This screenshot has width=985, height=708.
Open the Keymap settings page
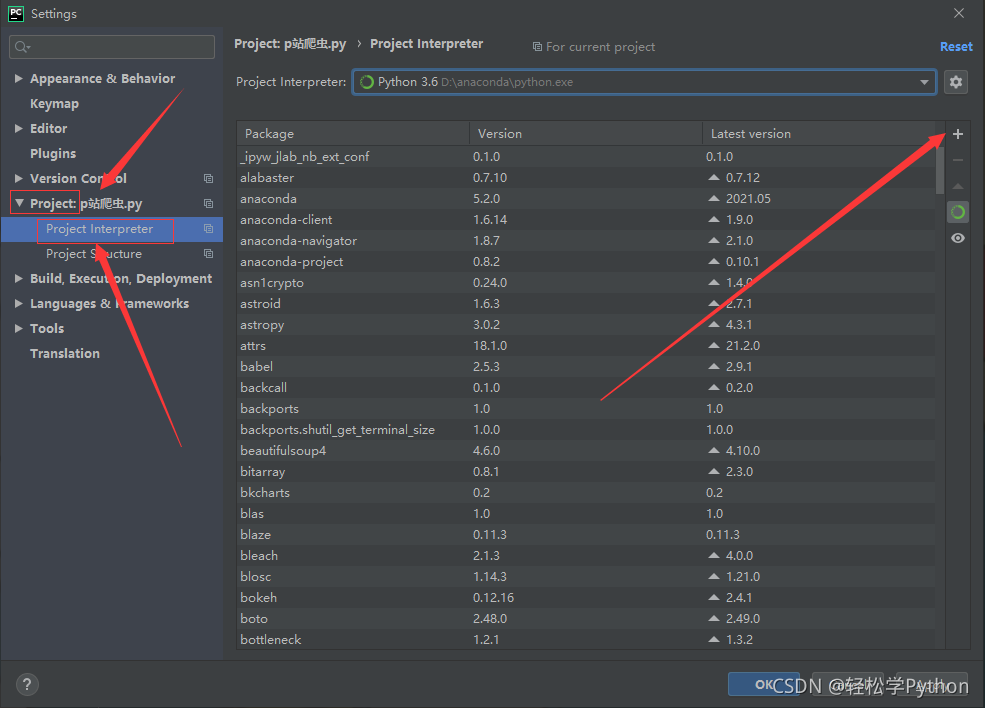click(55, 104)
